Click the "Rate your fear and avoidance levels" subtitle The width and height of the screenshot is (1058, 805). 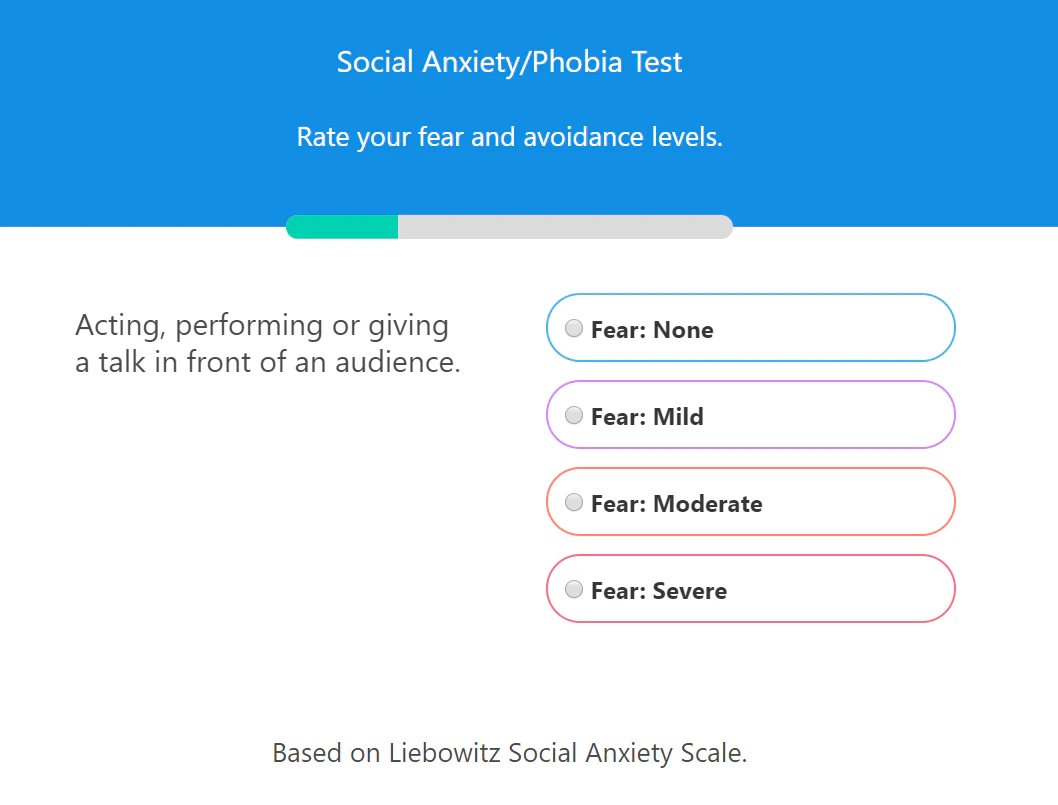509,137
